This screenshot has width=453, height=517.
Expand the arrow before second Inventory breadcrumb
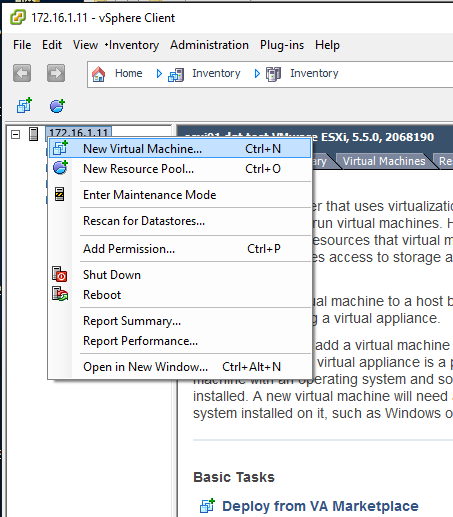(257, 73)
